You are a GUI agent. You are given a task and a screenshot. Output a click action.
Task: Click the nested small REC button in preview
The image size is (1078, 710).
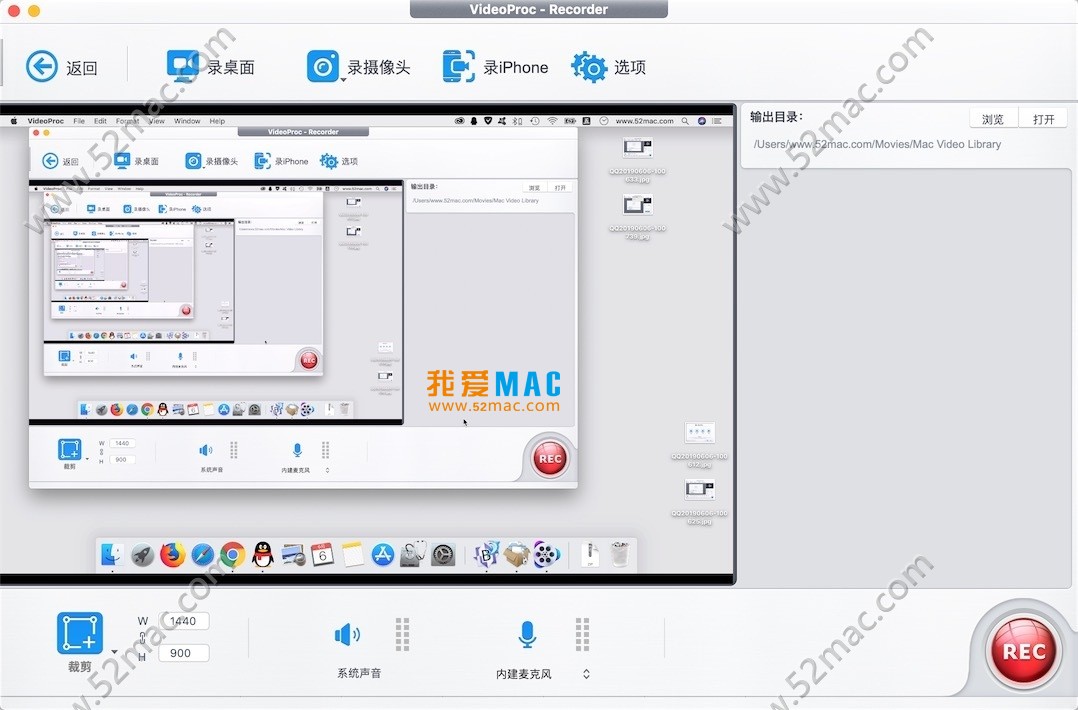[549, 458]
